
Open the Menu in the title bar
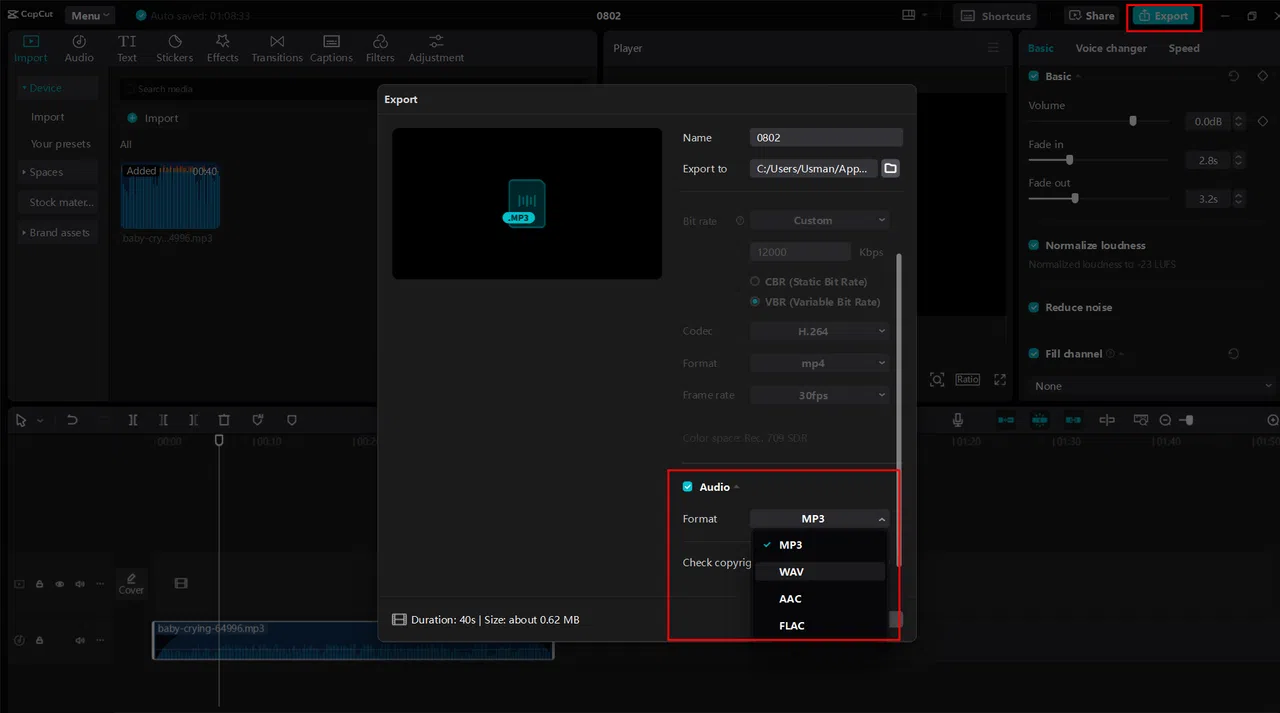(x=90, y=15)
